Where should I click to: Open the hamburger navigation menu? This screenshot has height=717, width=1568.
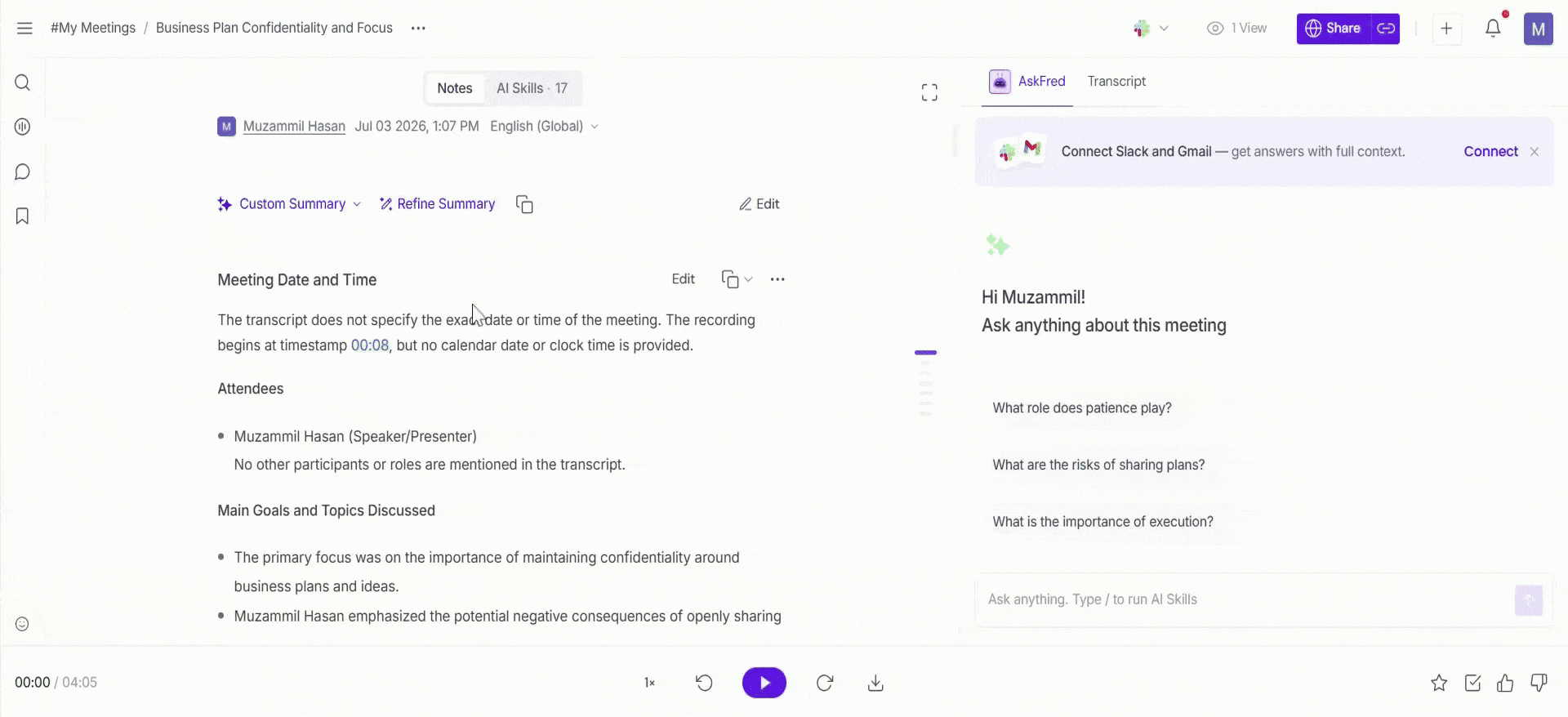pyautogui.click(x=24, y=28)
